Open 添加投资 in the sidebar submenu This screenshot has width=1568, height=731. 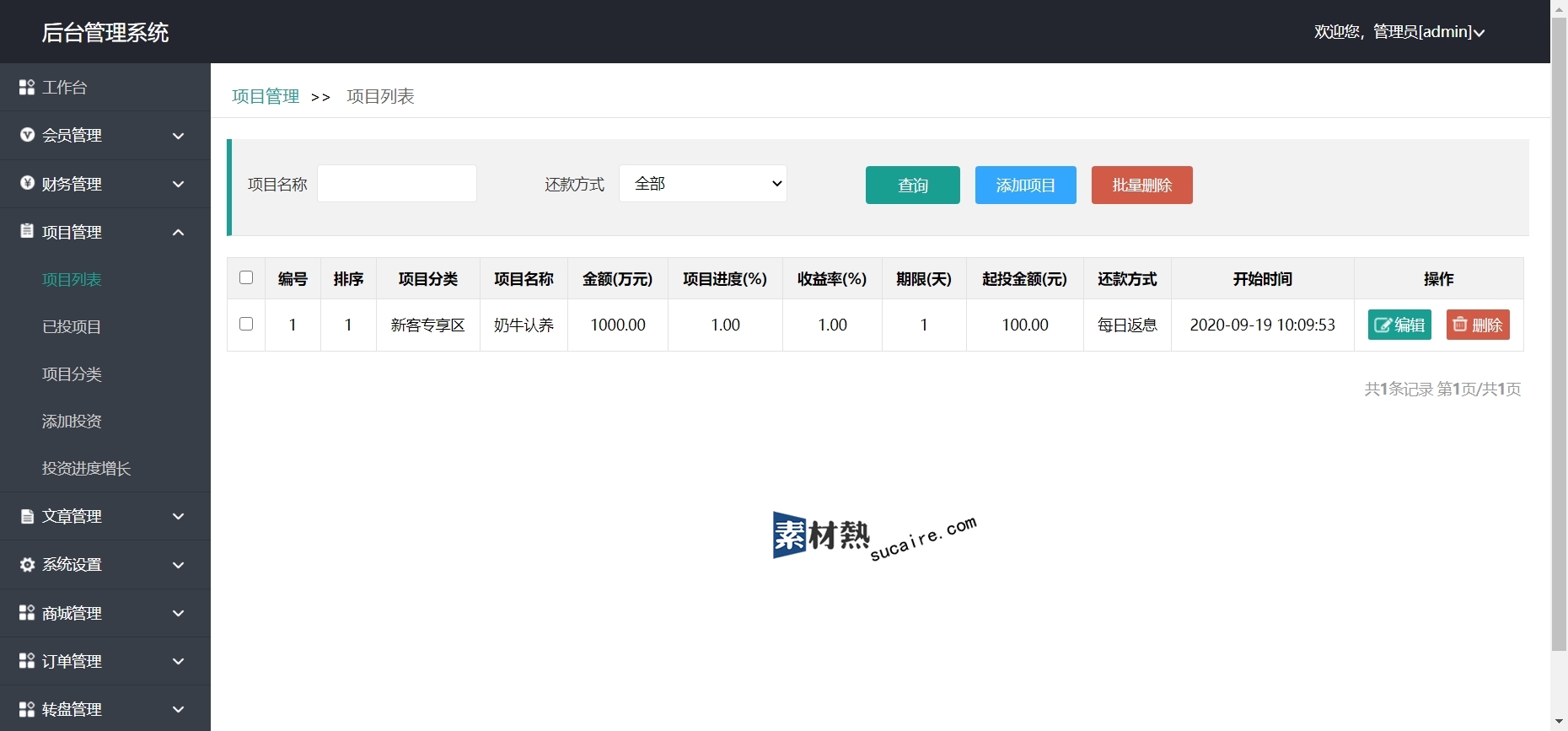[x=72, y=421]
